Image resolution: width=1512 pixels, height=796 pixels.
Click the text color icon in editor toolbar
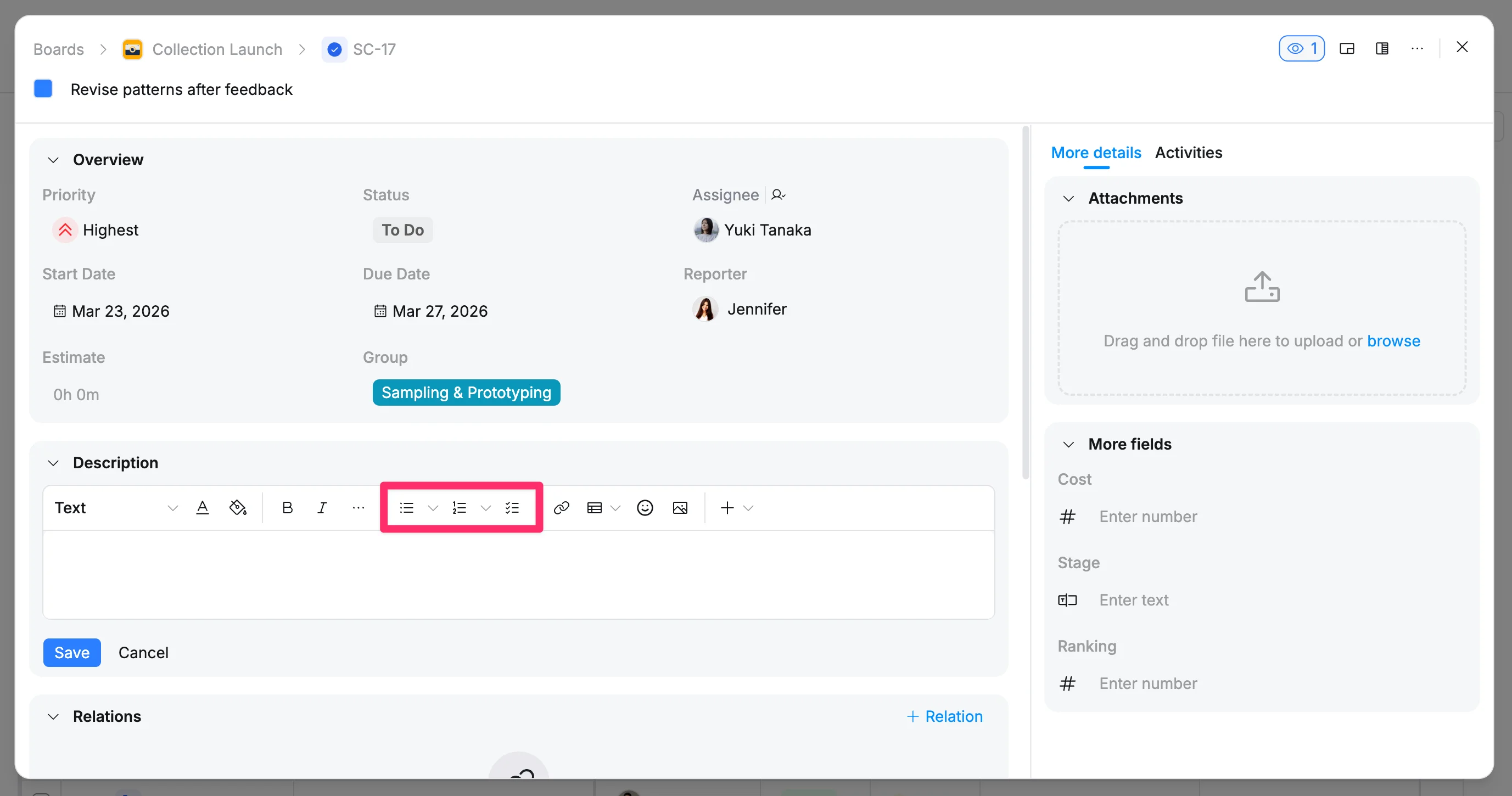[x=203, y=508]
